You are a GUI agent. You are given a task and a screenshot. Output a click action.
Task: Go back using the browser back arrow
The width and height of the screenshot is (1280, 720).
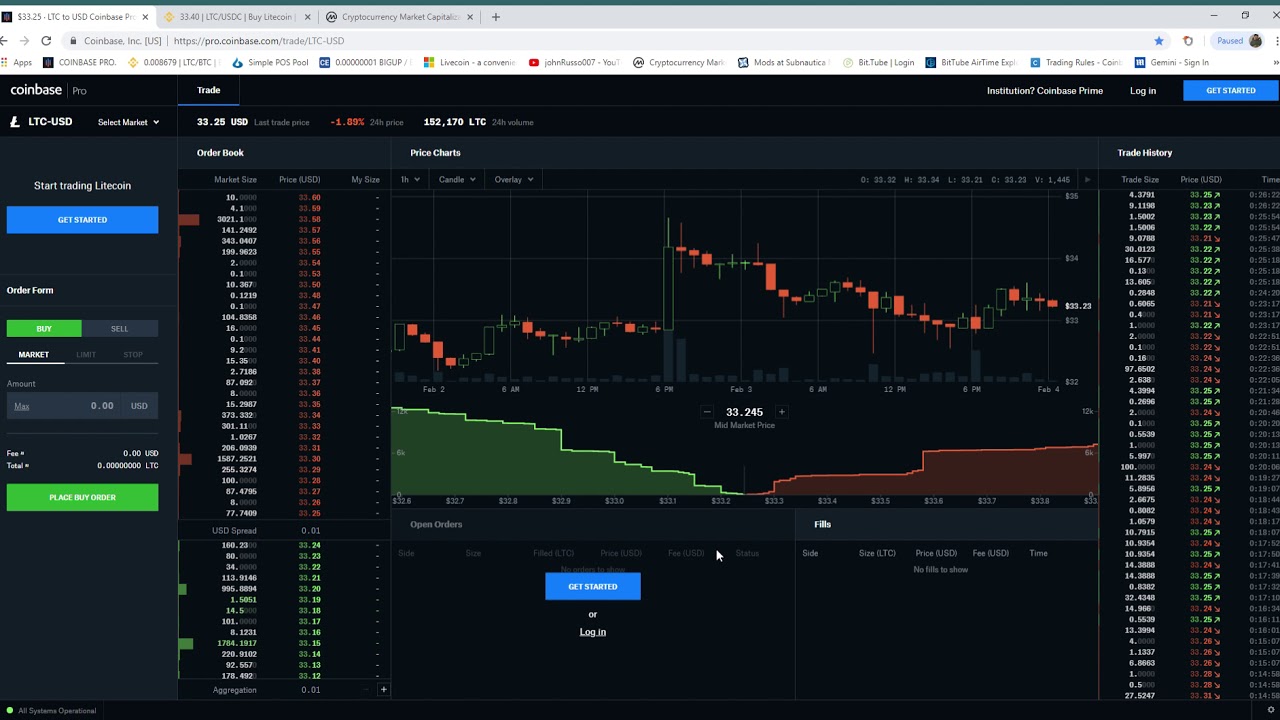click(x=5, y=41)
